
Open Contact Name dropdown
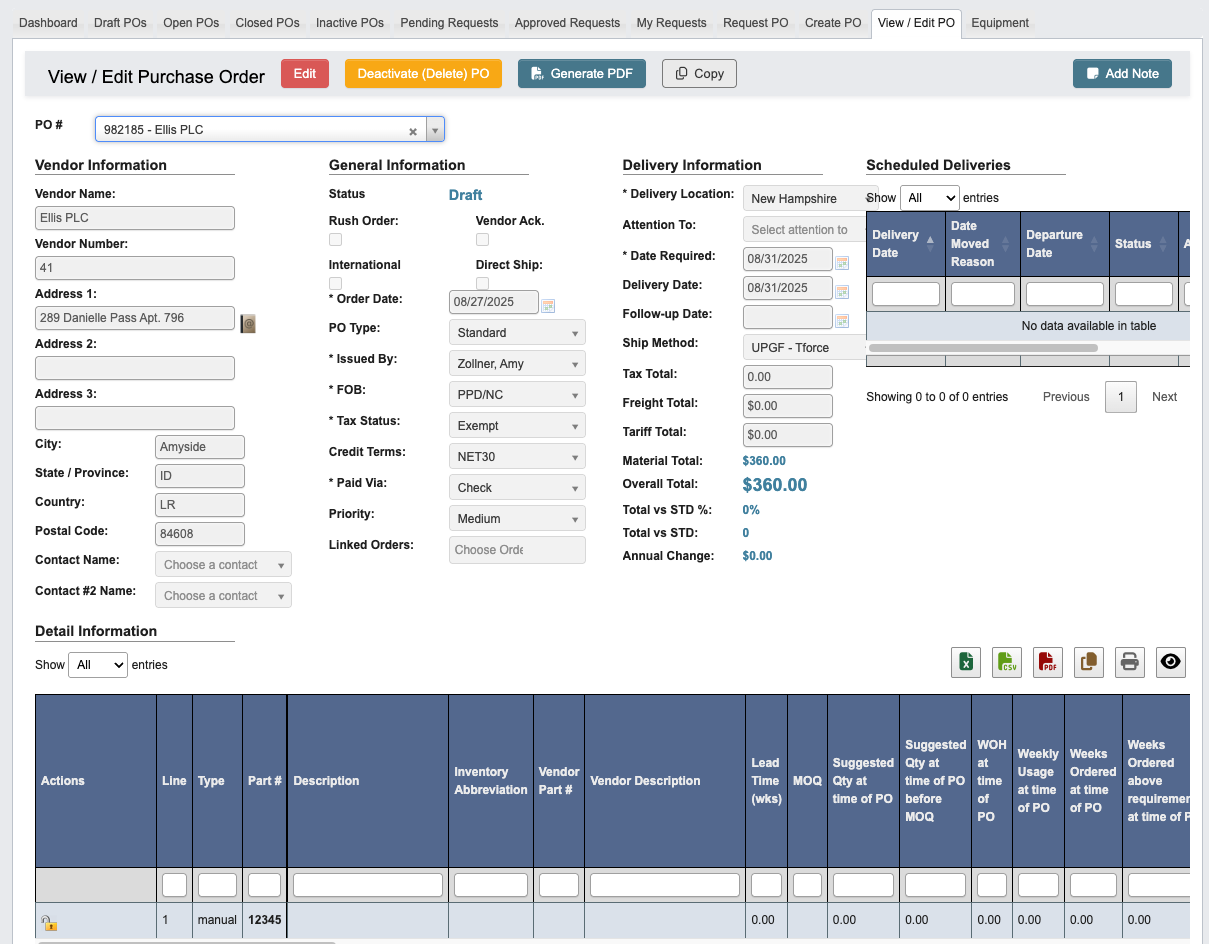tap(223, 565)
